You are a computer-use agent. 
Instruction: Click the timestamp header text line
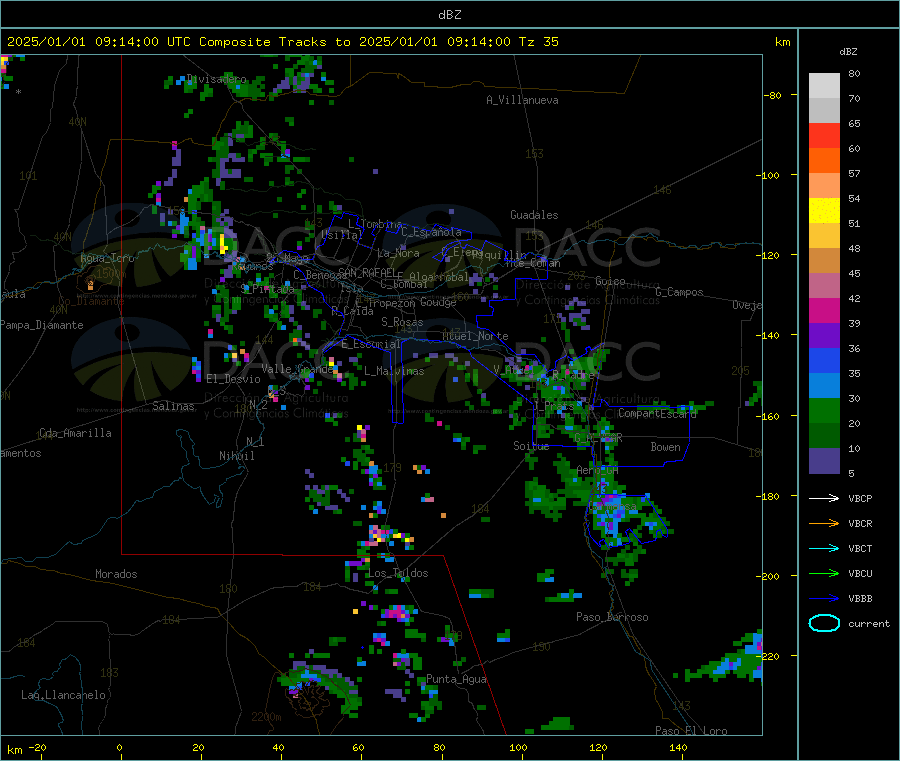282,42
